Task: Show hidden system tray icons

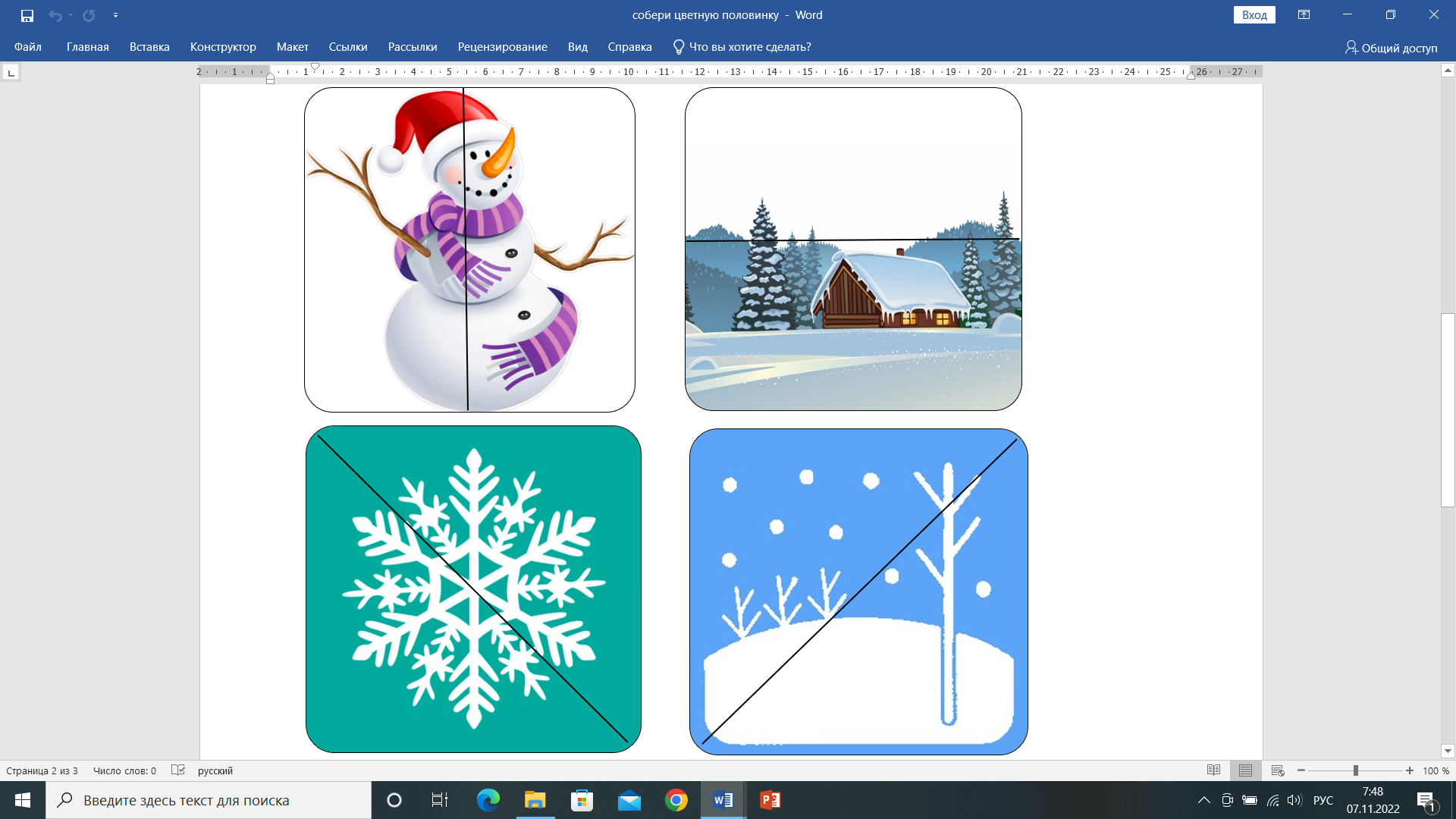Action: 1203,800
